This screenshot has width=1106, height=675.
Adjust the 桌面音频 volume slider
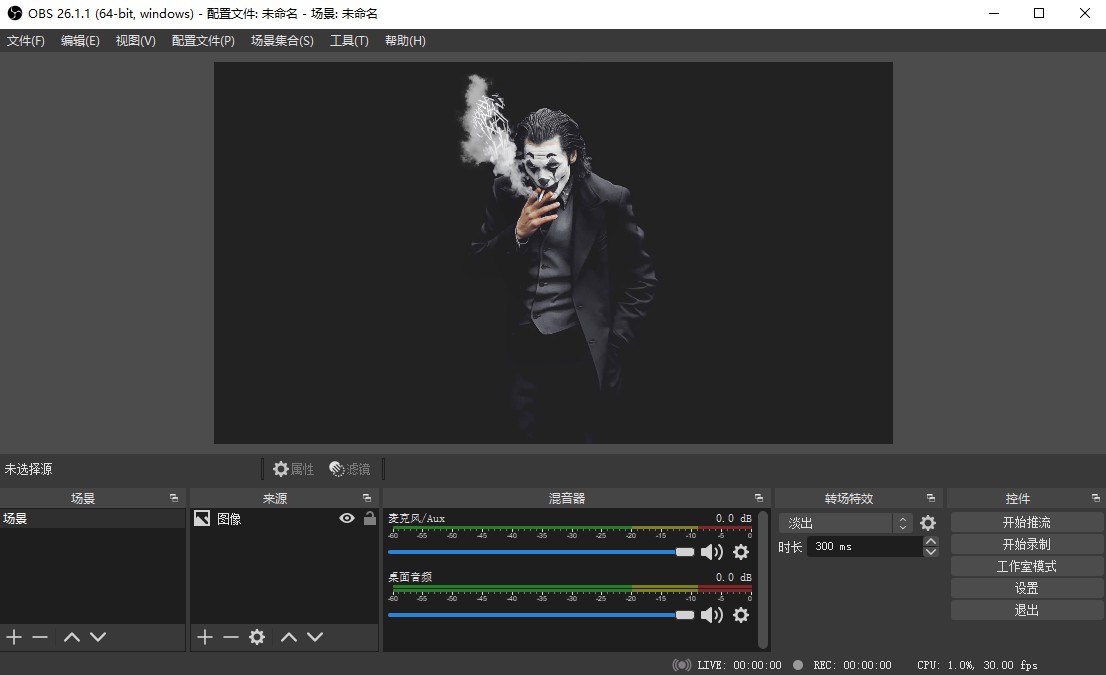point(541,615)
